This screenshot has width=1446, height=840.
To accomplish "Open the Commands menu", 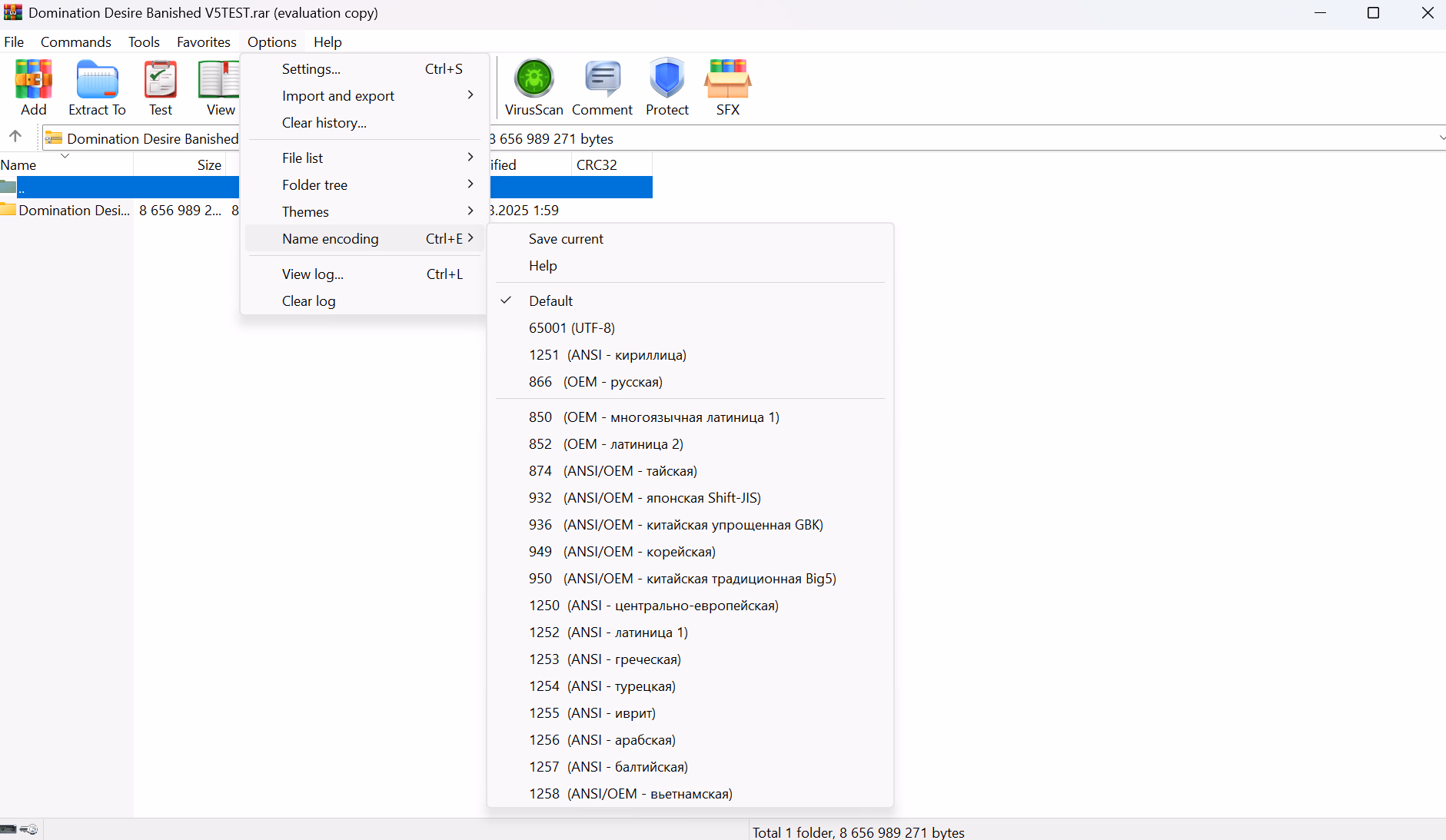I will pos(75,42).
